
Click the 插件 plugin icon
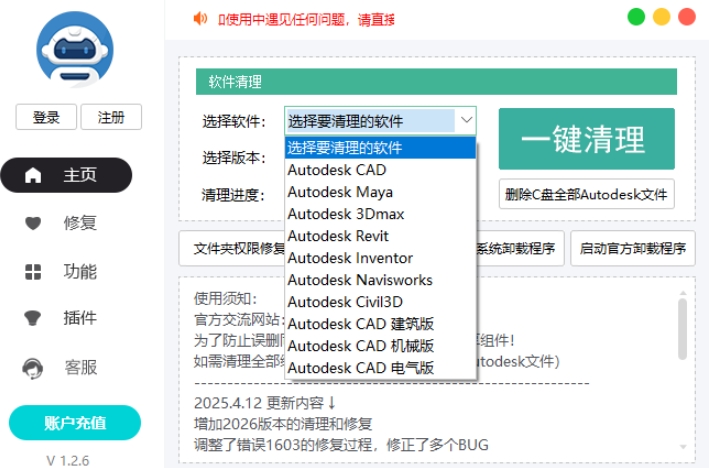(33, 318)
